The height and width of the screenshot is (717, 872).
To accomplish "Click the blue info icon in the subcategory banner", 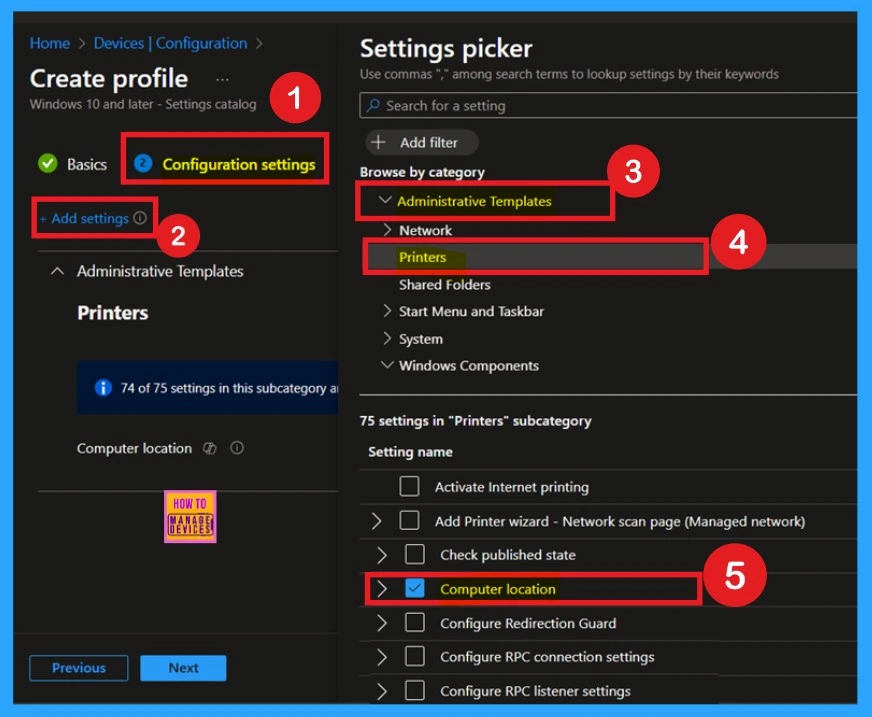I will click(x=103, y=387).
